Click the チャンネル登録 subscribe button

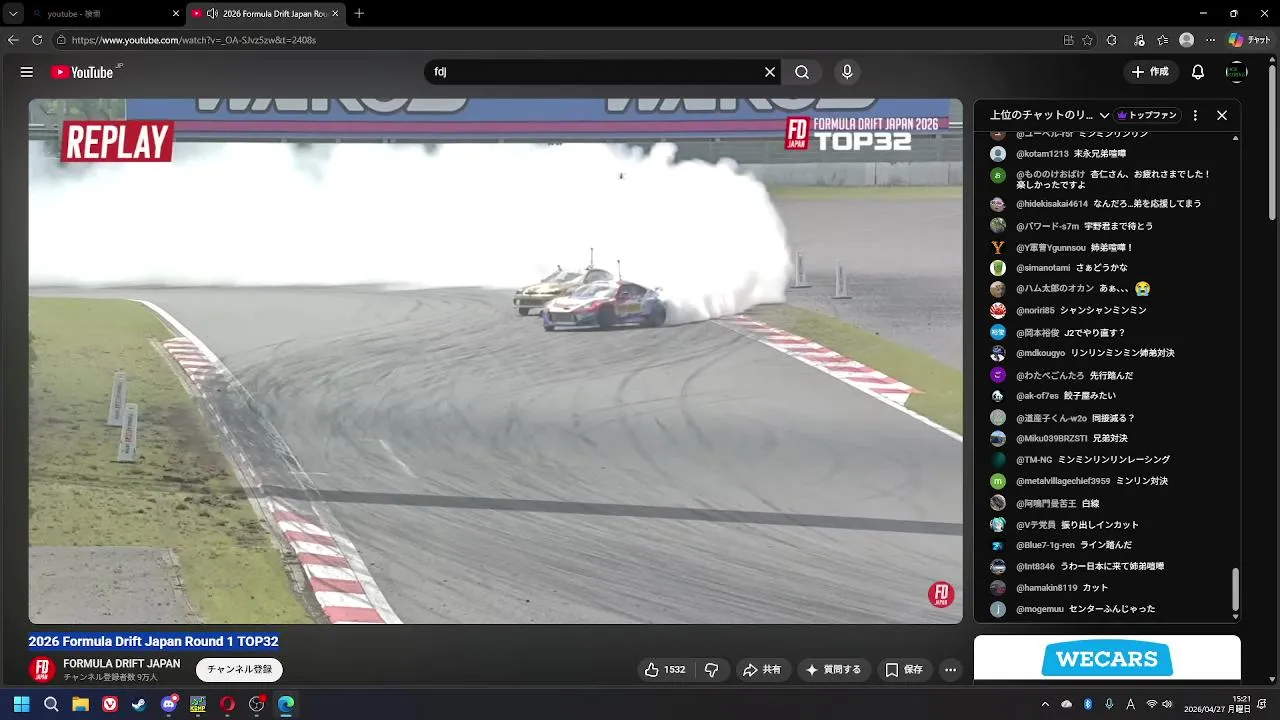(239, 669)
